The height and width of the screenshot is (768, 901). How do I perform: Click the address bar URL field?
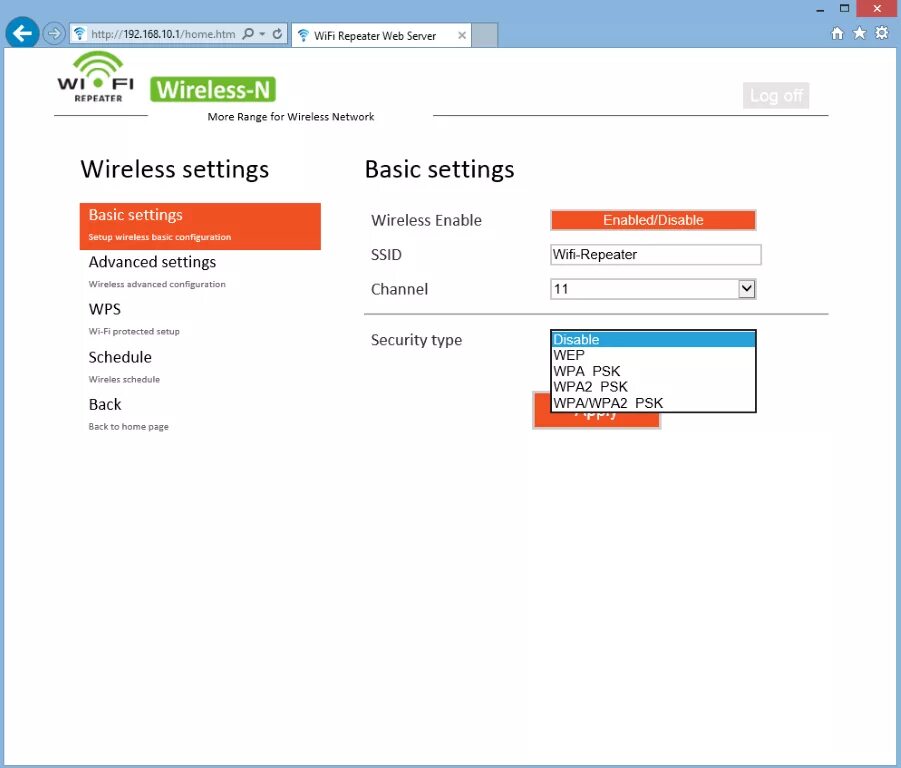[x=163, y=34]
